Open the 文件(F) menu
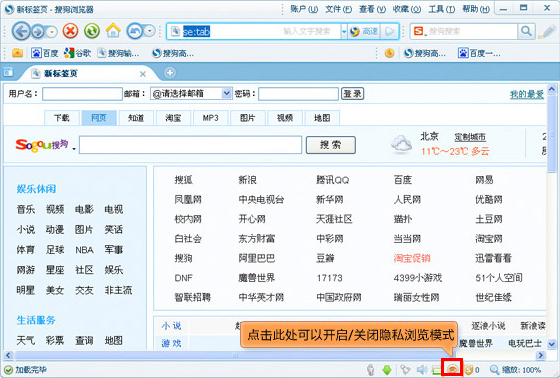 (338, 9)
